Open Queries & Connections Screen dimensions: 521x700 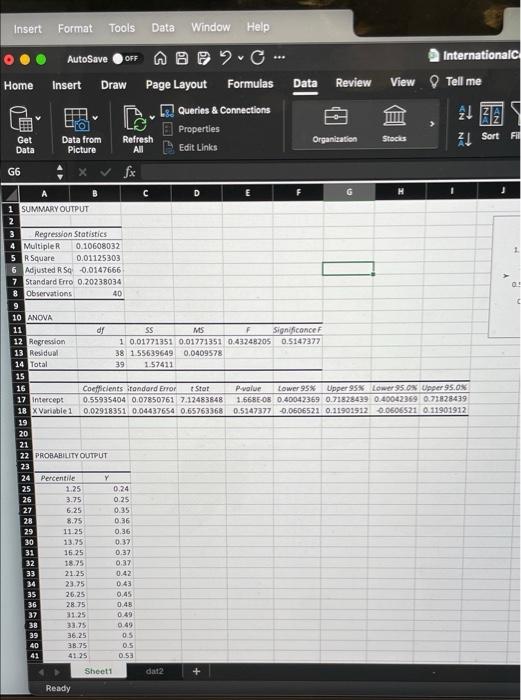(x=216, y=110)
